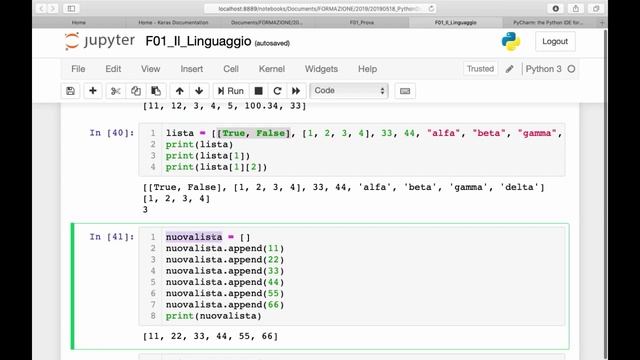Open a new browser tab plus
This screenshot has width=640, height=360.
tap(602, 22)
